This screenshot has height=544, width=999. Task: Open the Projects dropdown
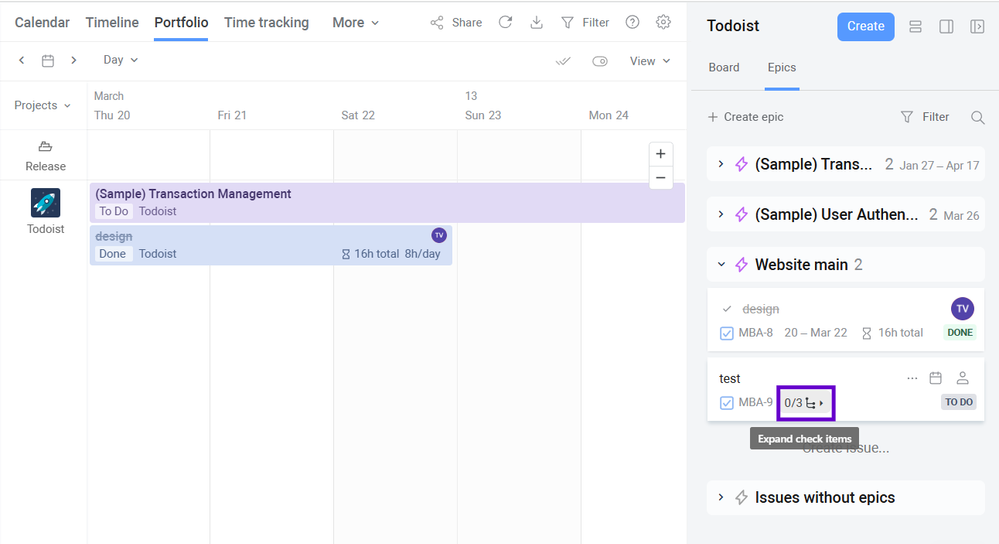(42, 105)
